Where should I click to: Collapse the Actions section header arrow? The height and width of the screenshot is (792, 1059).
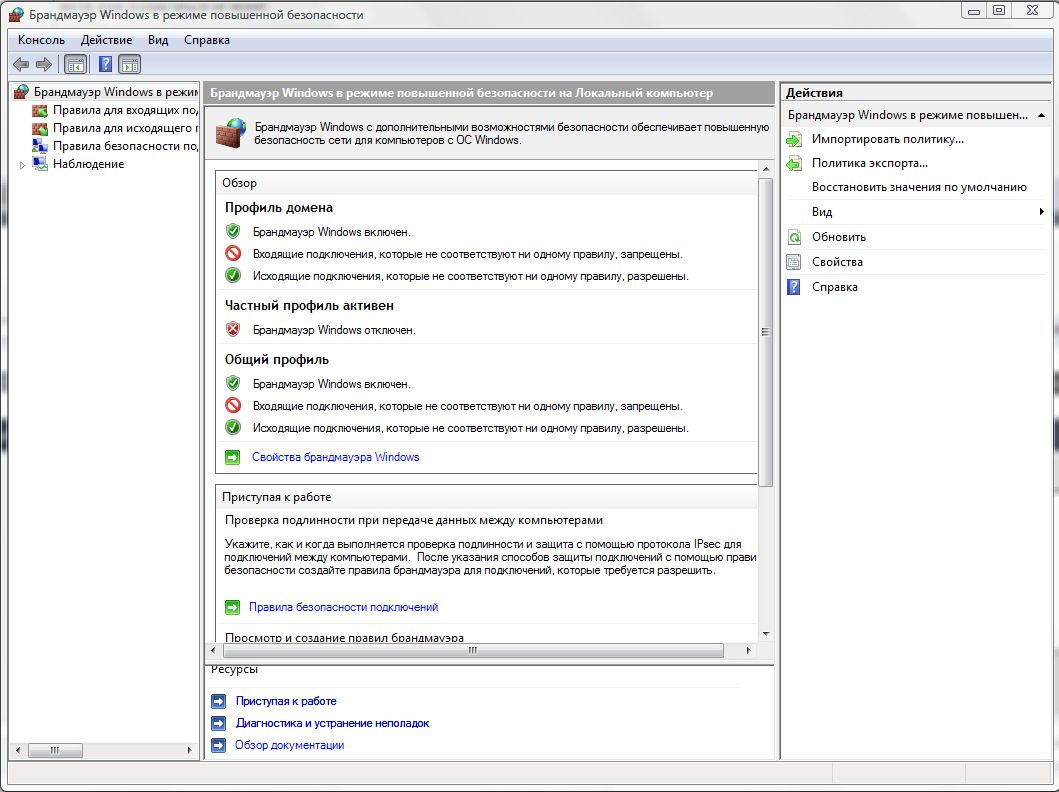[1041, 115]
